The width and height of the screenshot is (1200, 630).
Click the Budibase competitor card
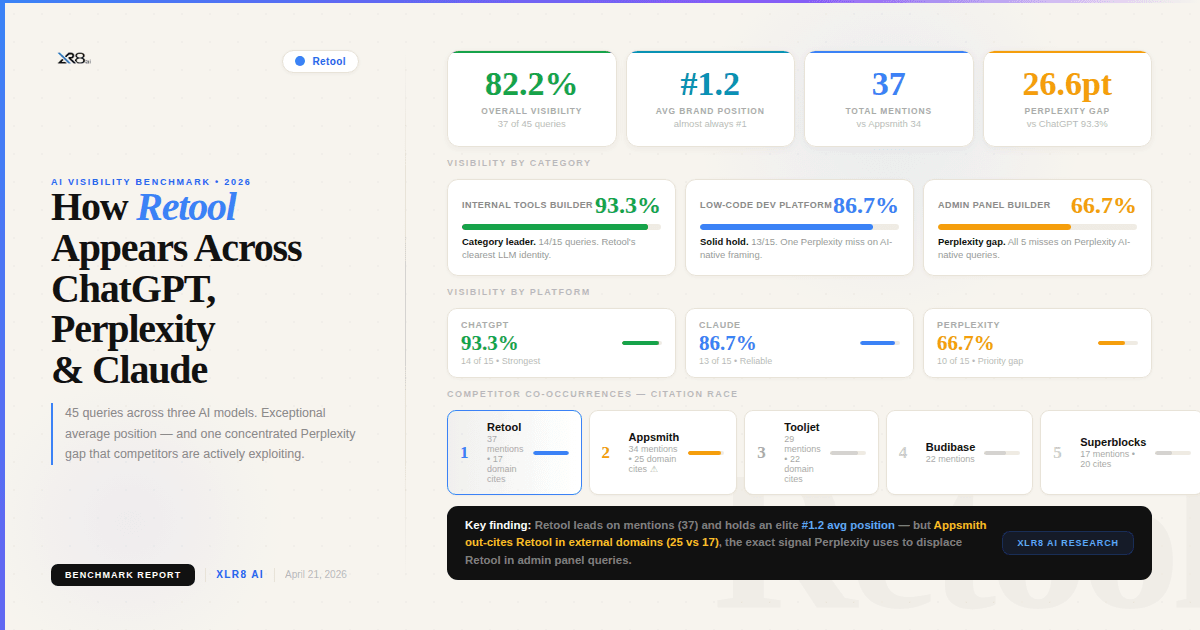pos(958,452)
